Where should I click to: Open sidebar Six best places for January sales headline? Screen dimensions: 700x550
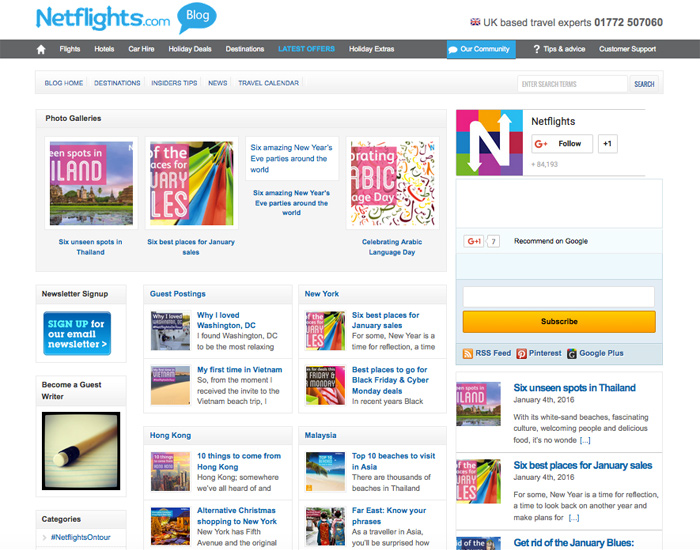583,465
